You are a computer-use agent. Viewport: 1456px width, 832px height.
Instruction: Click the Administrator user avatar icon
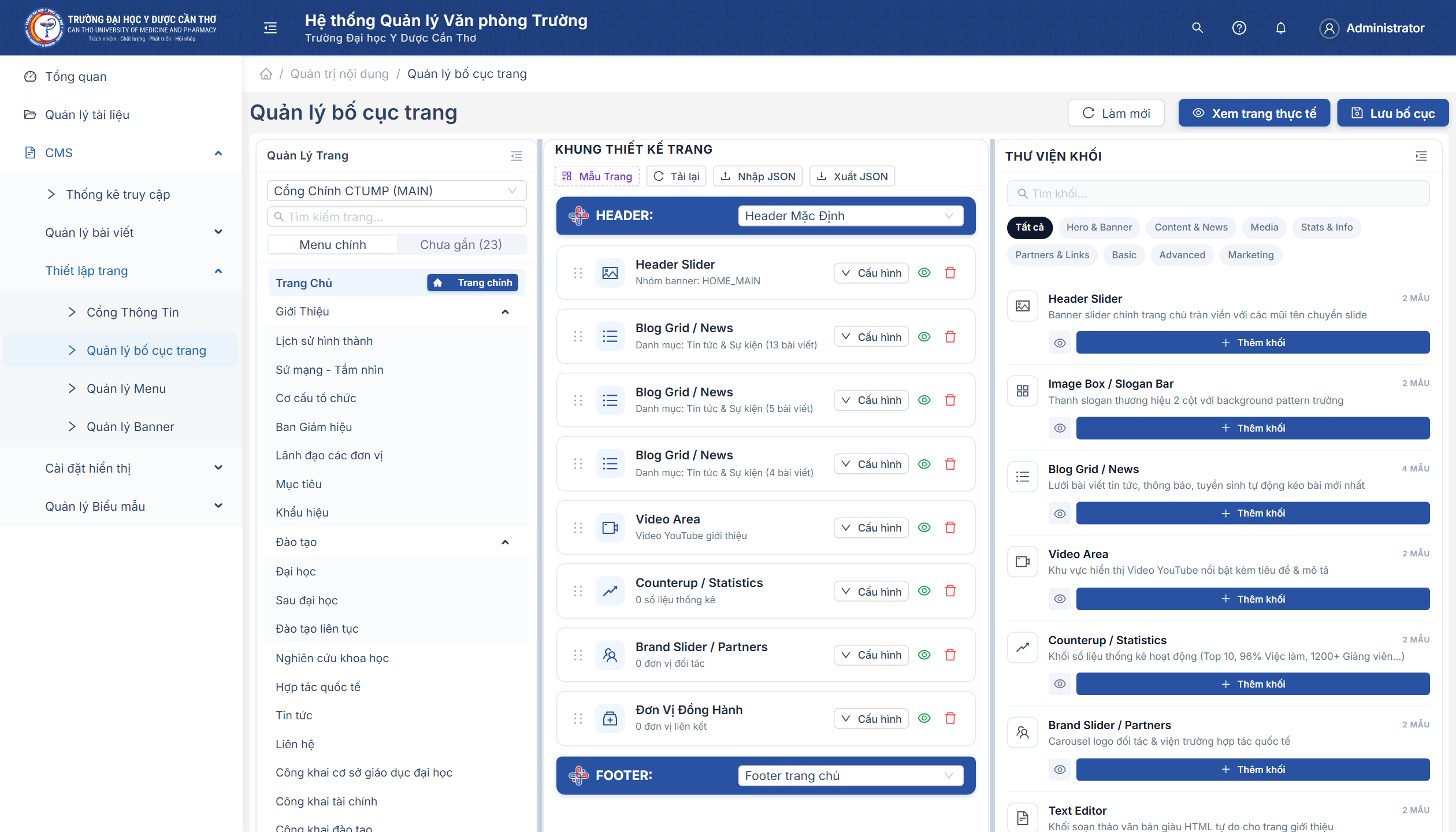coord(1329,28)
